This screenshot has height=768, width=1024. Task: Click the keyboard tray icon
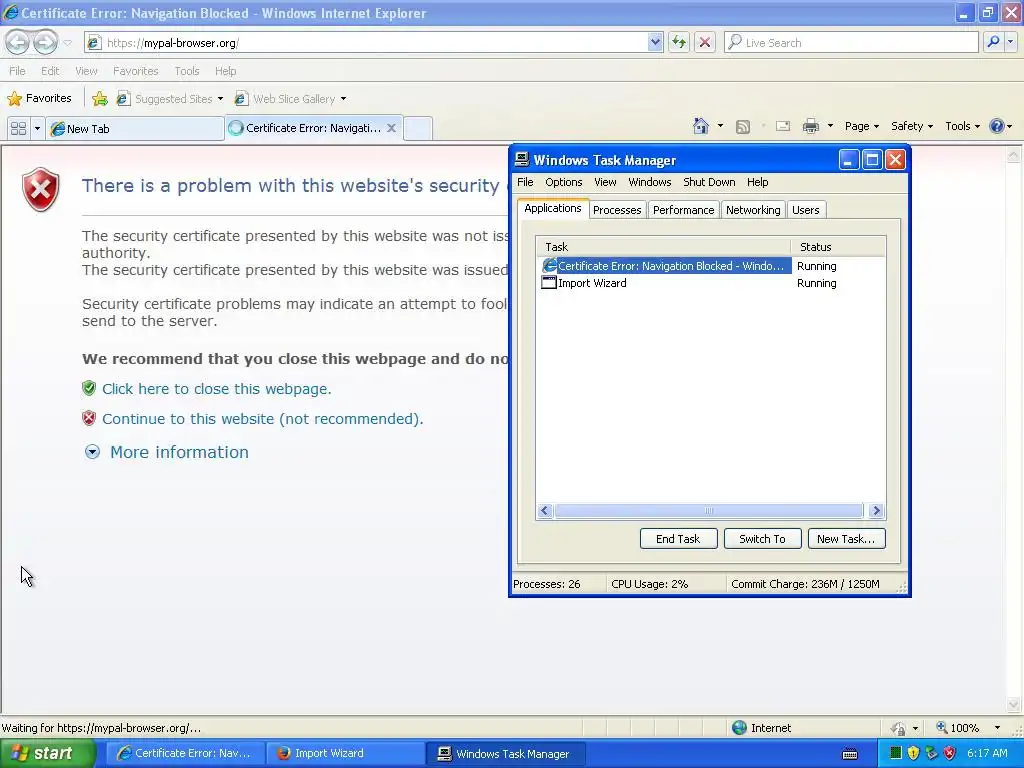pyautogui.click(x=850, y=754)
